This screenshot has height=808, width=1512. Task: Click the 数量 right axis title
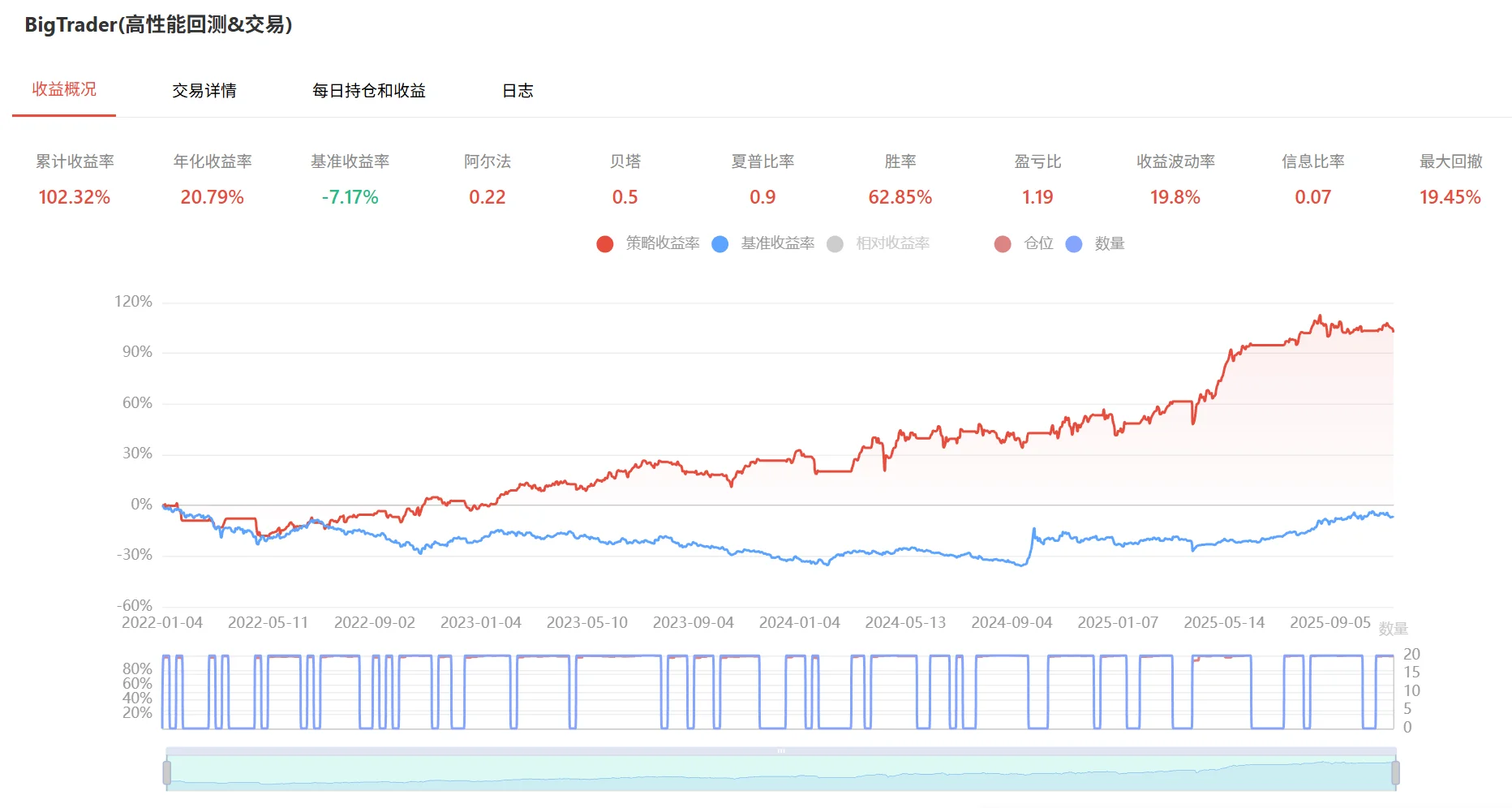coord(1394,629)
